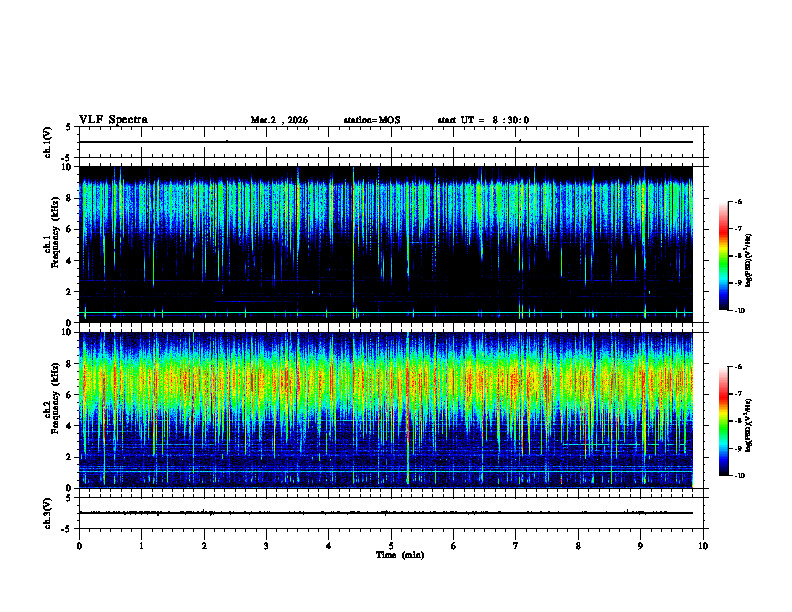Click the "-8" tick on ch.1 colorbar

(x=737, y=256)
